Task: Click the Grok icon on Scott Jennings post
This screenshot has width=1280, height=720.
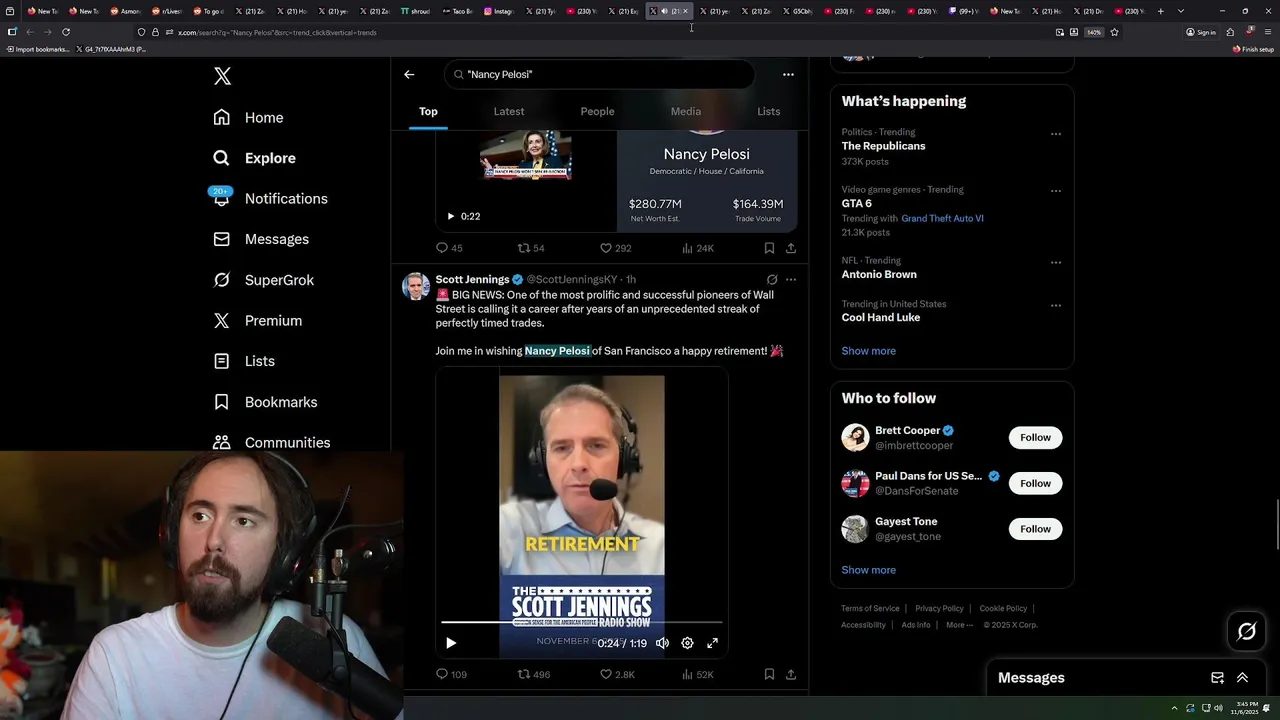Action: point(772,280)
